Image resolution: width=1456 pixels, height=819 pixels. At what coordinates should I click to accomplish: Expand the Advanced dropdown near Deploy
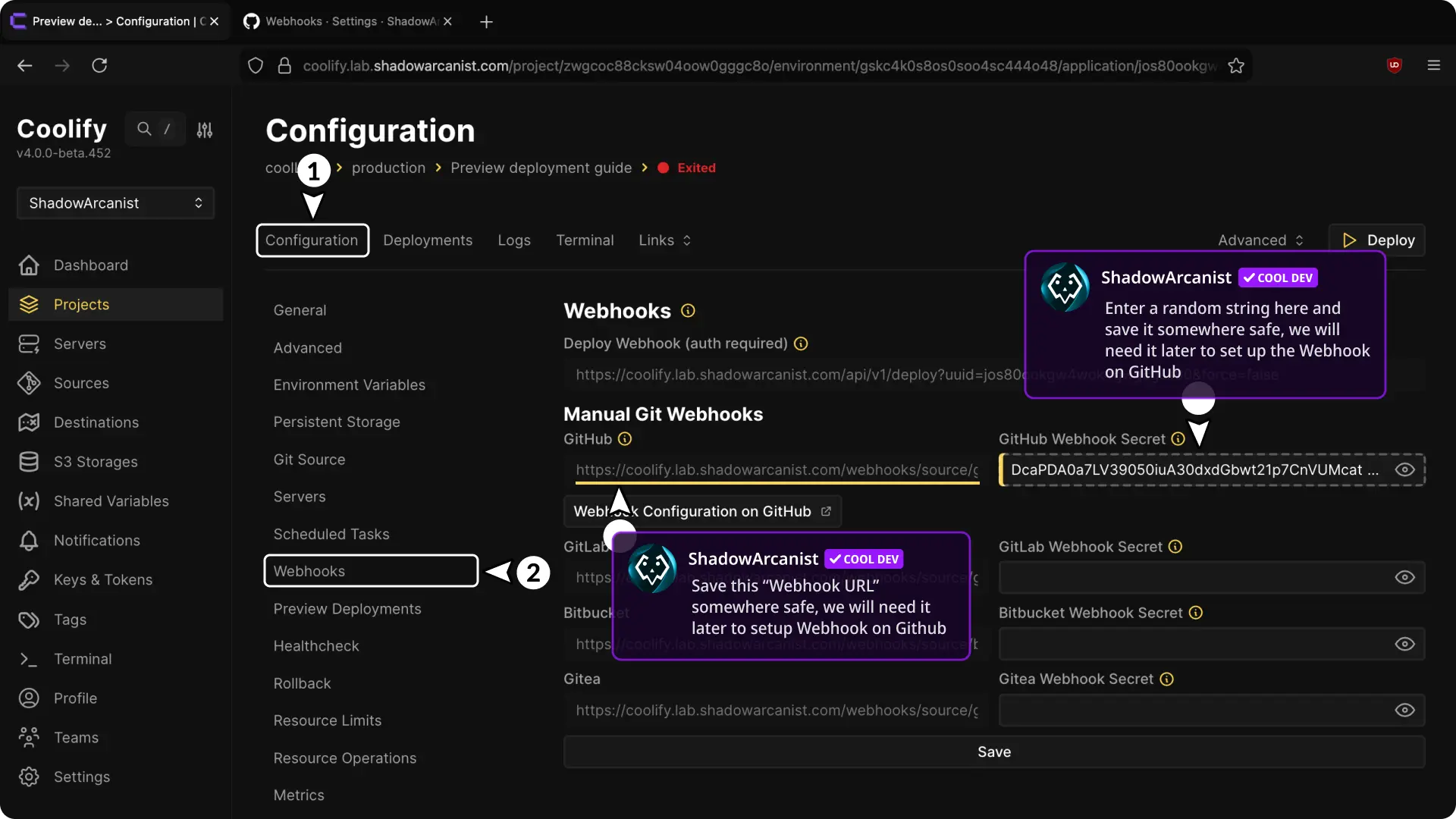click(1260, 240)
